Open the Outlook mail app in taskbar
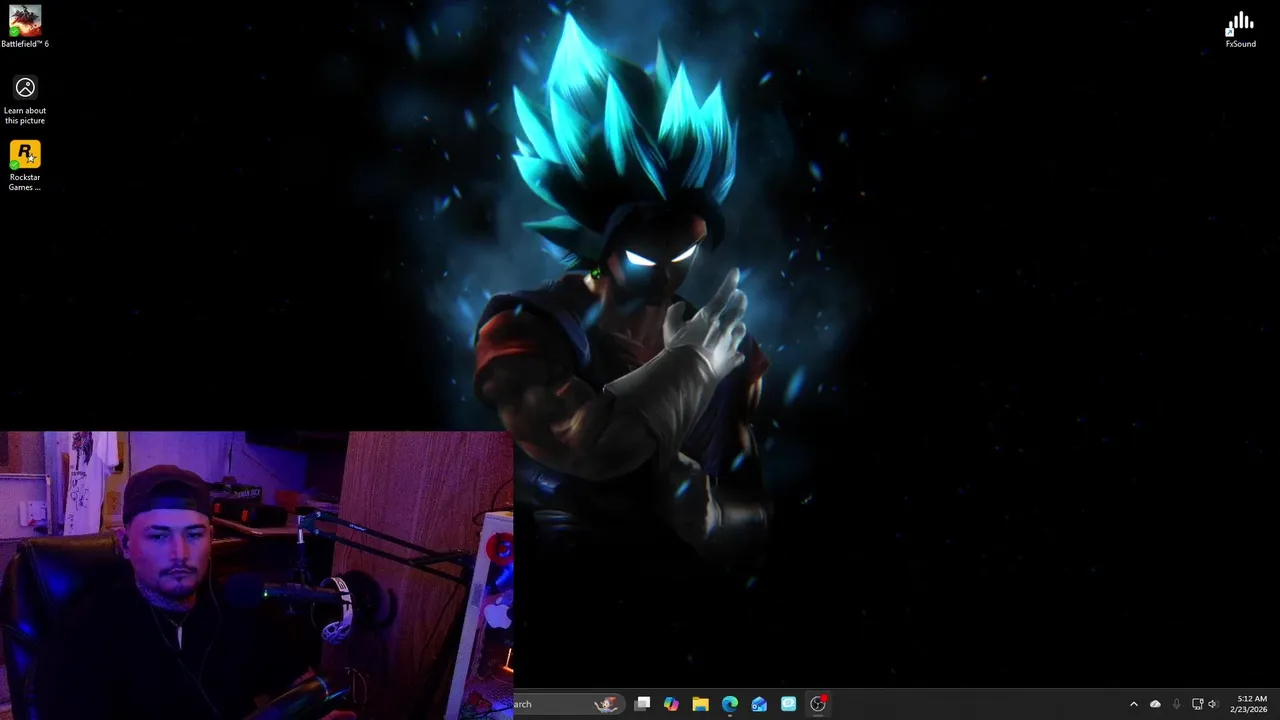This screenshot has height=720, width=1280. click(759, 704)
